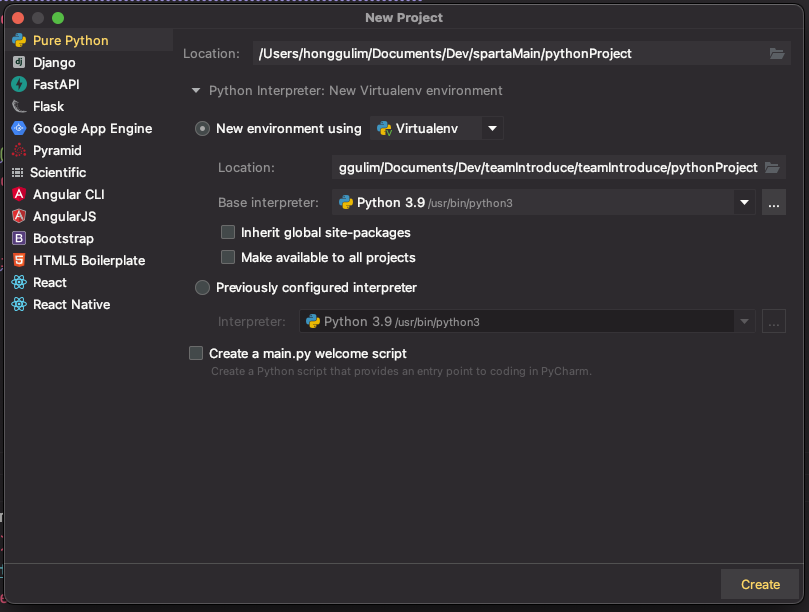Select New environment using radio button

(202, 128)
